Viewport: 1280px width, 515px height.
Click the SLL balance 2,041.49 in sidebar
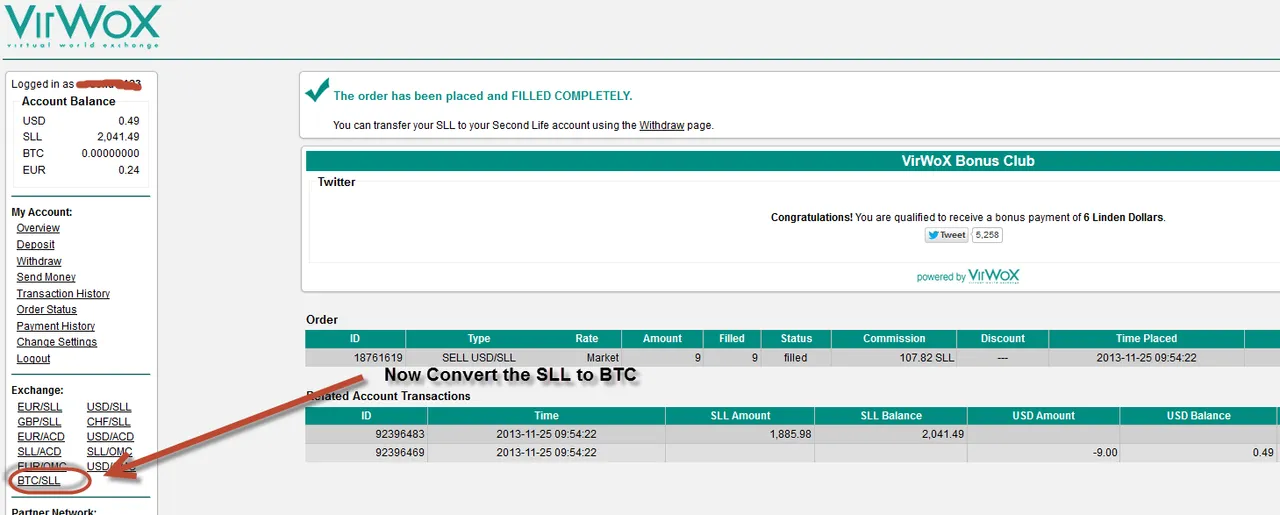pyautogui.click(x=118, y=137)
